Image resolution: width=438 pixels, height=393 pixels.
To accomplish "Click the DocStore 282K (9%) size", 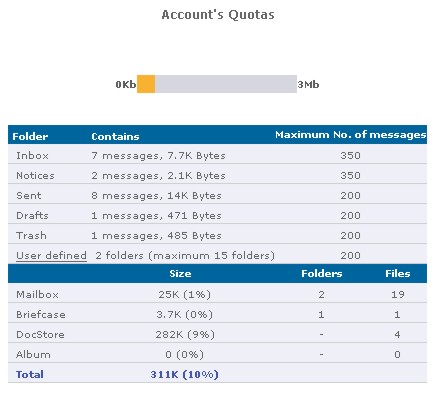I will click(x=185, y=334).
